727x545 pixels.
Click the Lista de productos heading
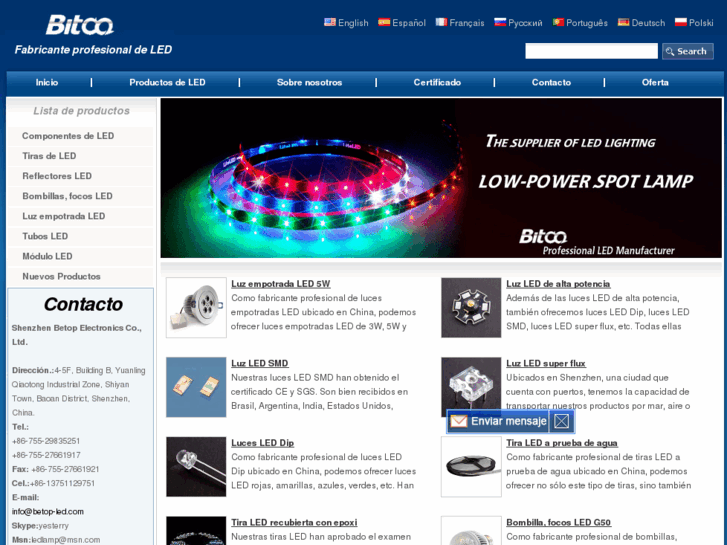click(81, 111)
